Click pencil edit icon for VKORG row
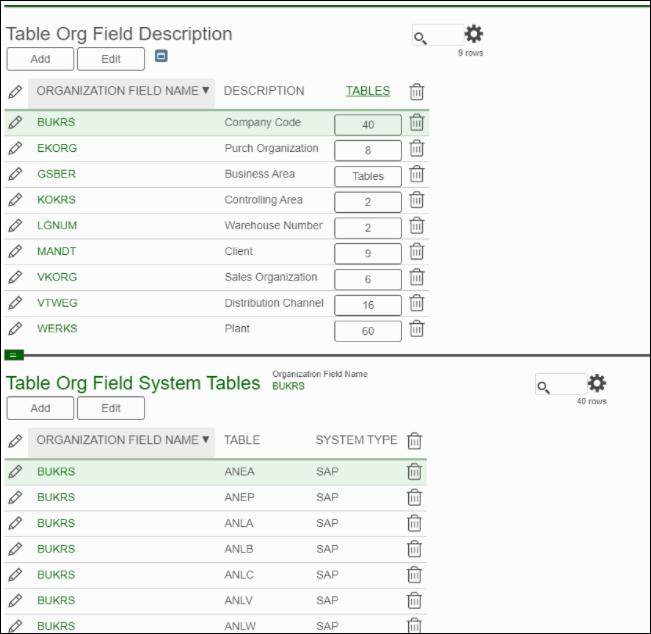The height and width of the screenshot is (634, 651). [x=15, y=277]
